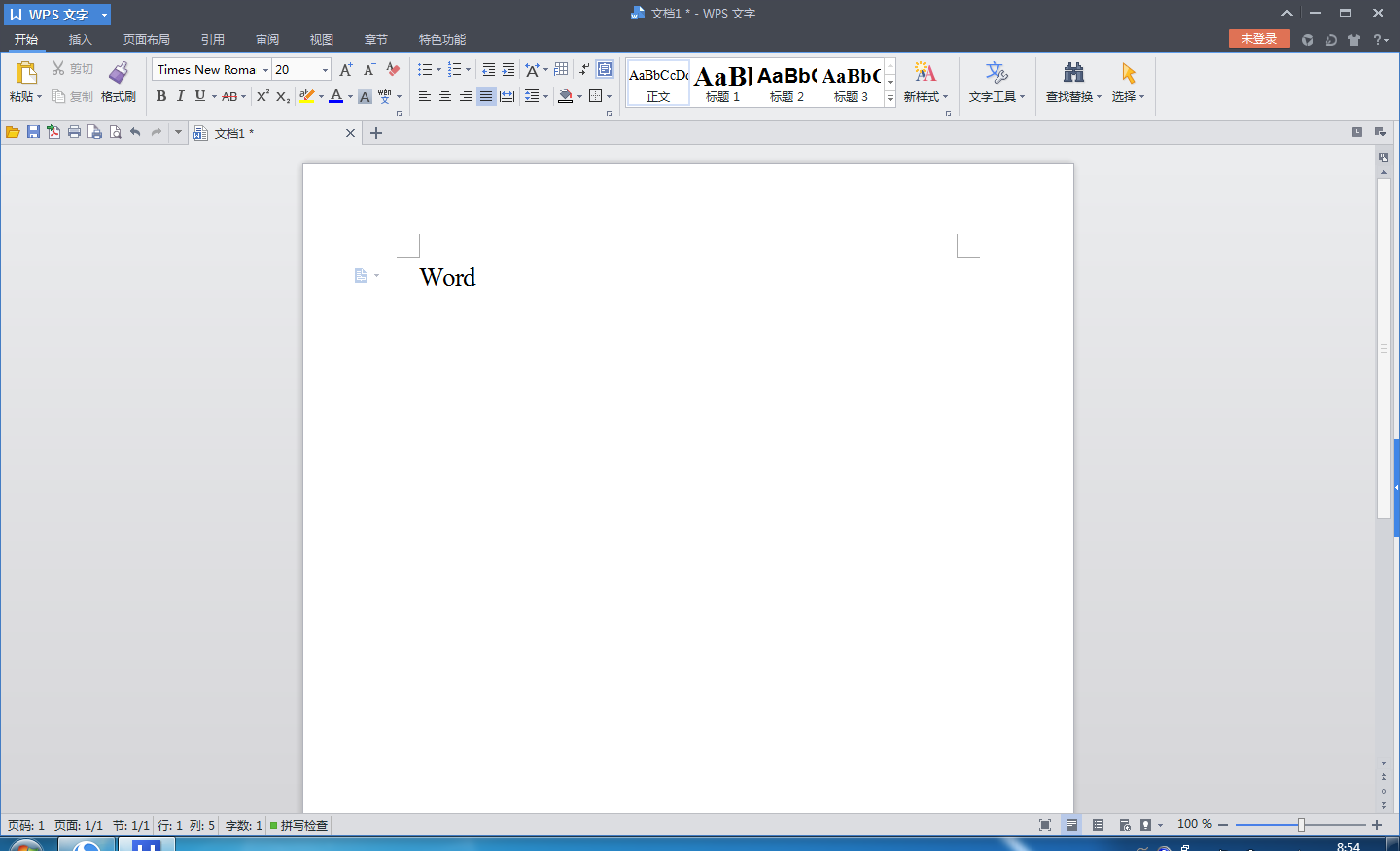The image size is (1400, 851).
Task: Increase indent of the paragraph
Action: [508, 69]
